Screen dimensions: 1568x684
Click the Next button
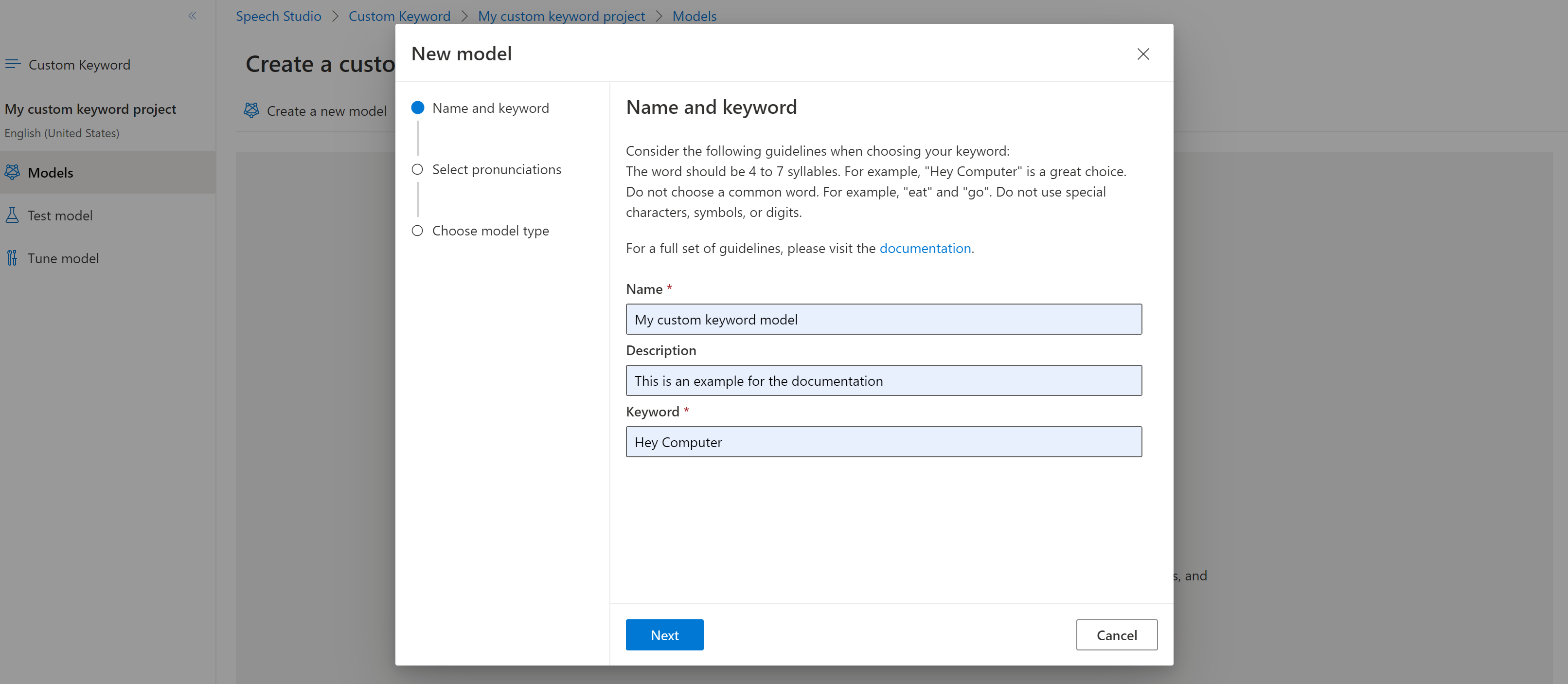(x=664, y=635)
